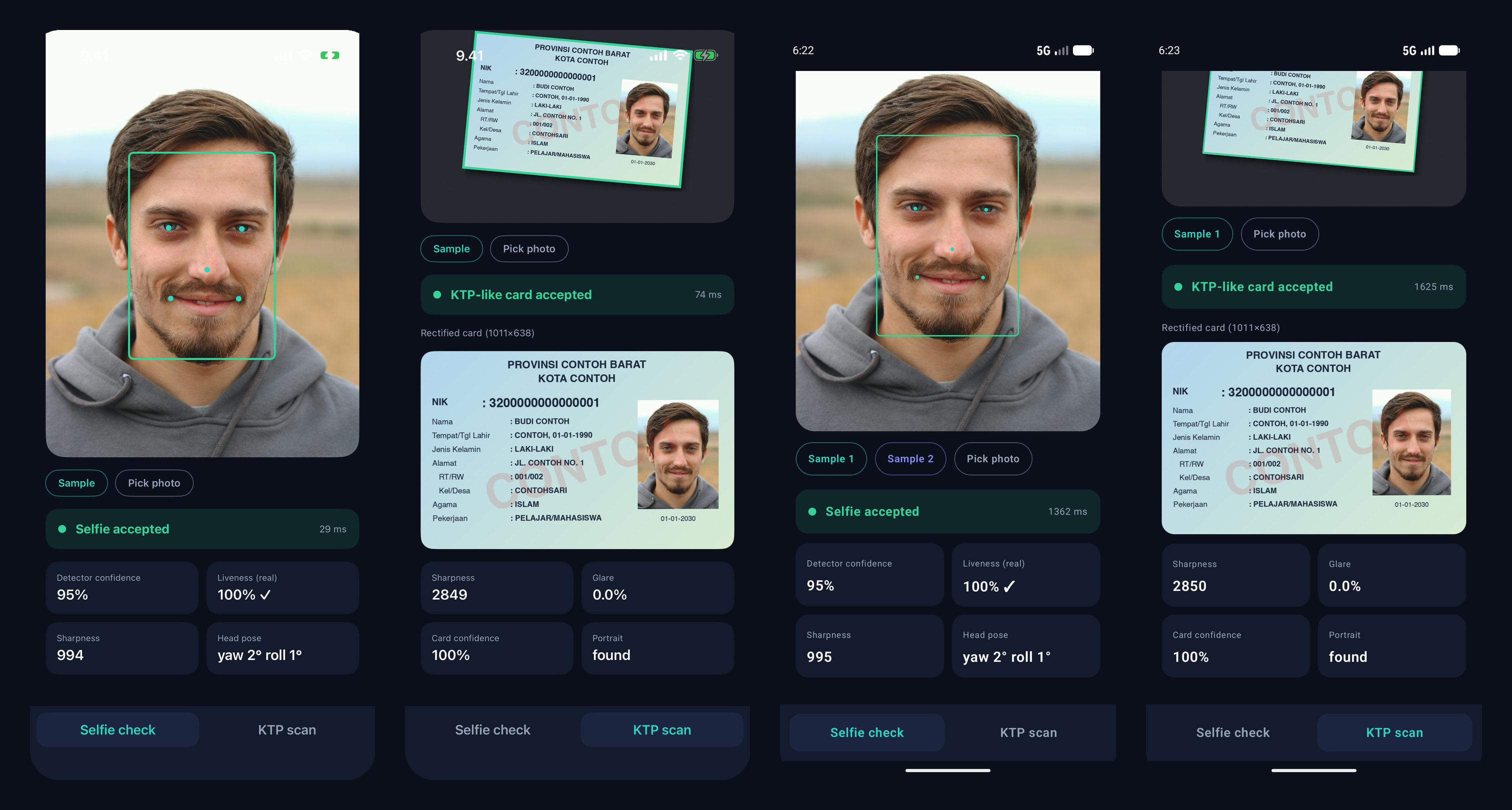
Task: Load Sample button above 'Selfie accepted' 29 ms
Action: (76, 483)
